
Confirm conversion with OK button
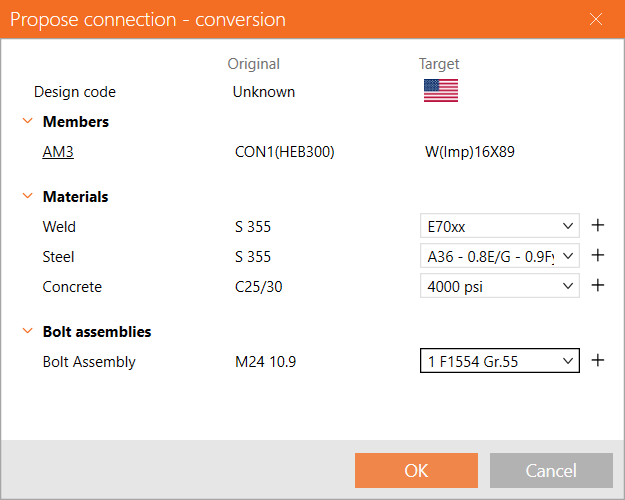pos(416,471)
